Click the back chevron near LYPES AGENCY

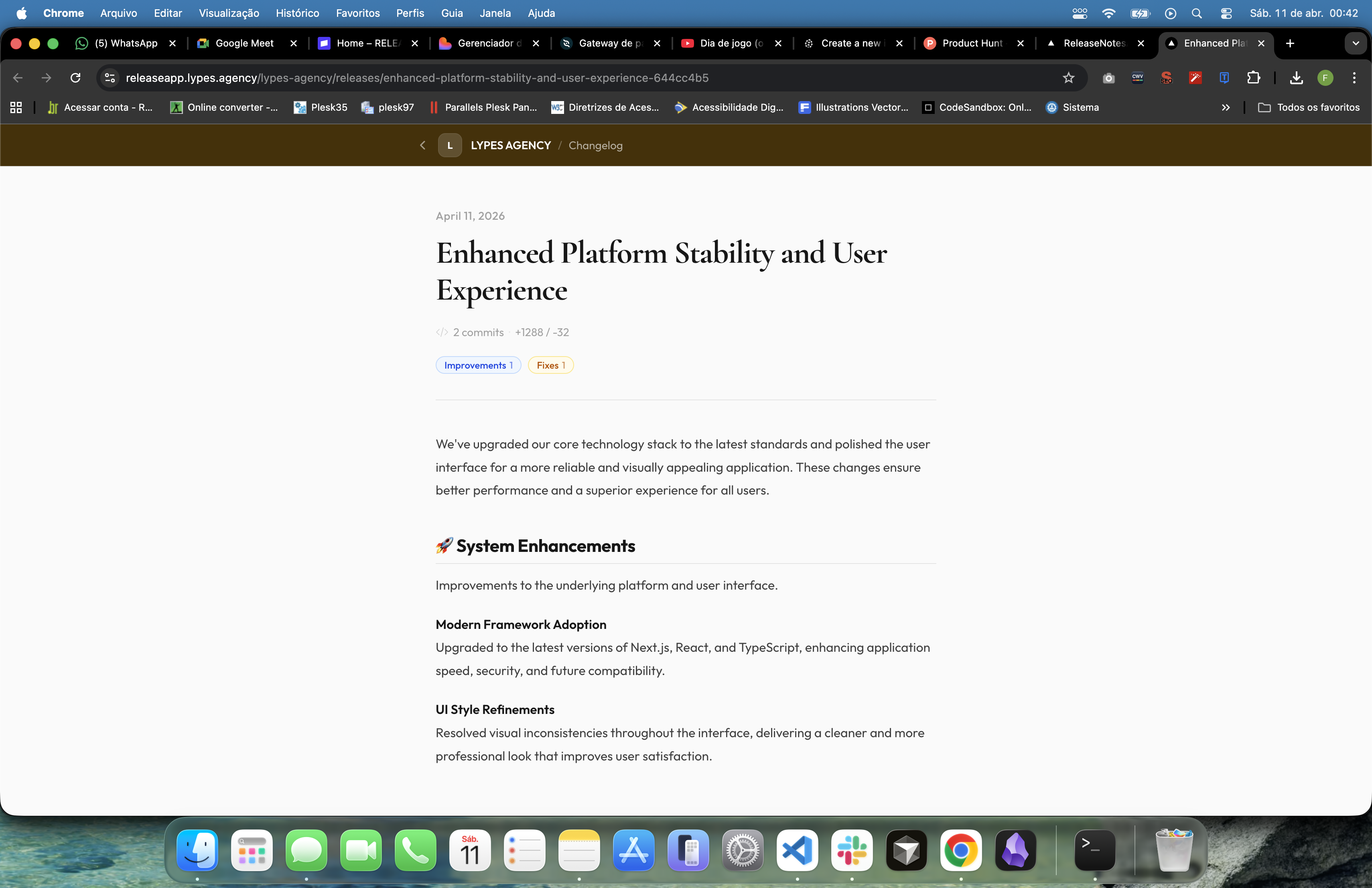click(422, 145)
